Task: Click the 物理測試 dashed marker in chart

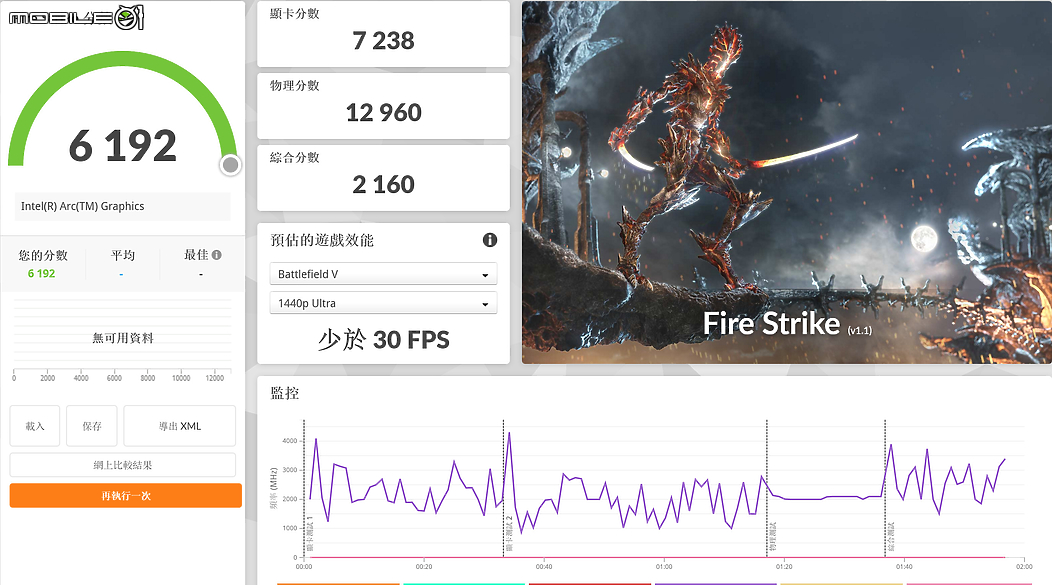Action: [x=768, y=488]
